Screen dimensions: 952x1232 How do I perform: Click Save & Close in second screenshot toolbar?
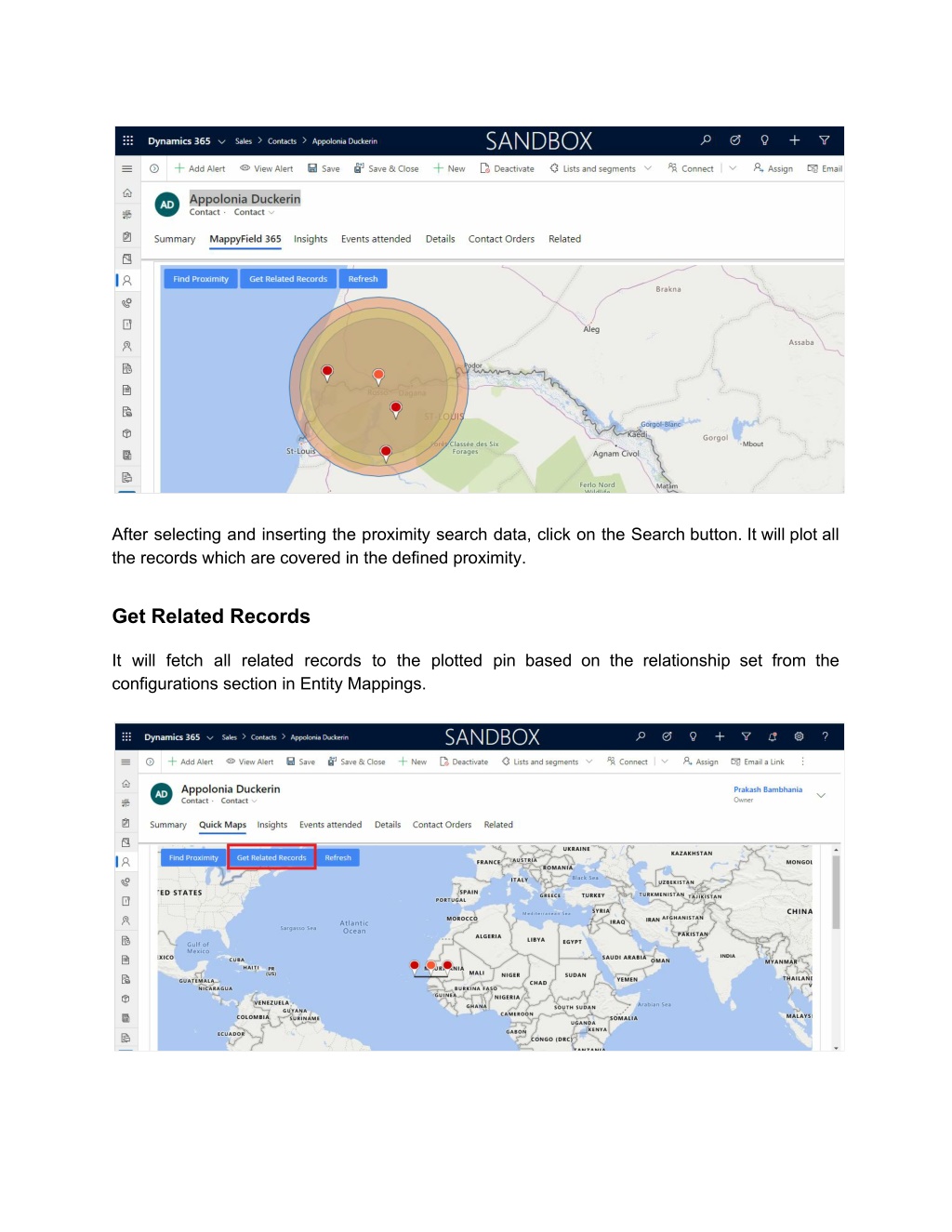356,762
